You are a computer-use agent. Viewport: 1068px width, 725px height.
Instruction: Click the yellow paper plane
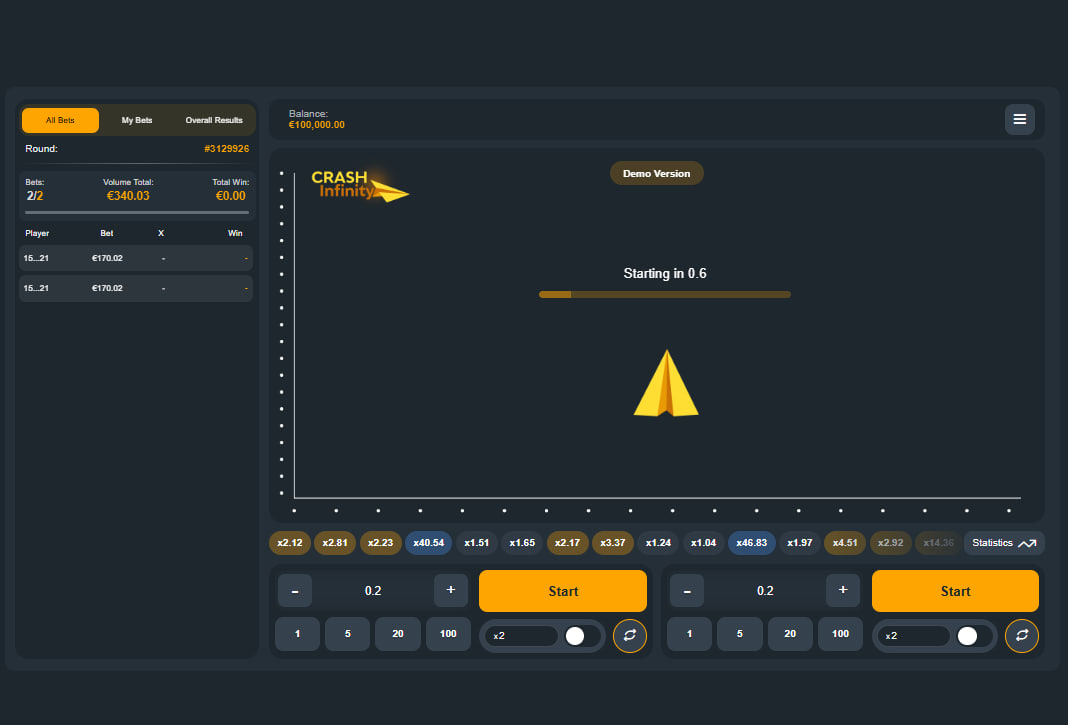point(666,383)
